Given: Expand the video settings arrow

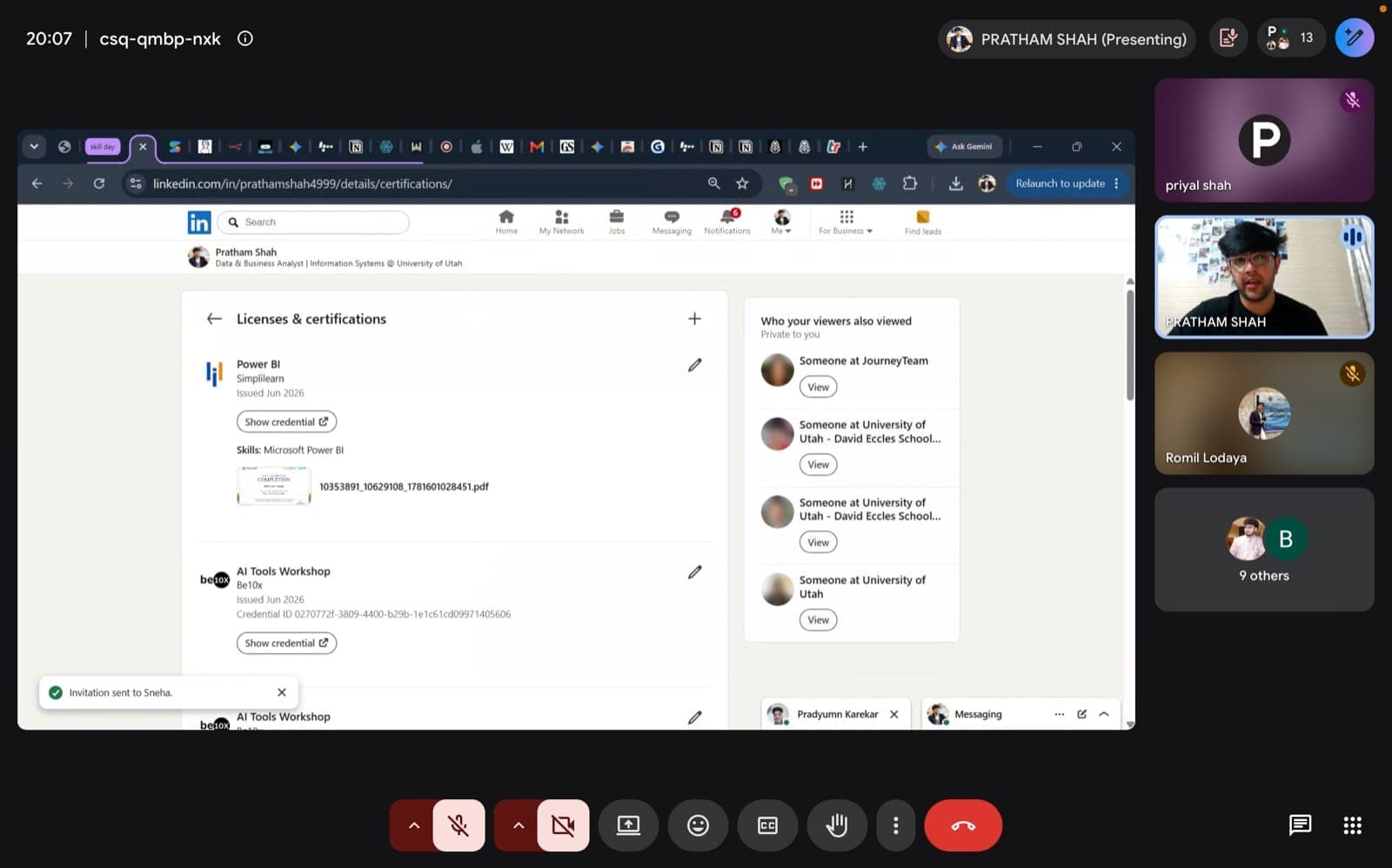Looking at the screenshot, I should pyautogui.click(x=518, y=825).
